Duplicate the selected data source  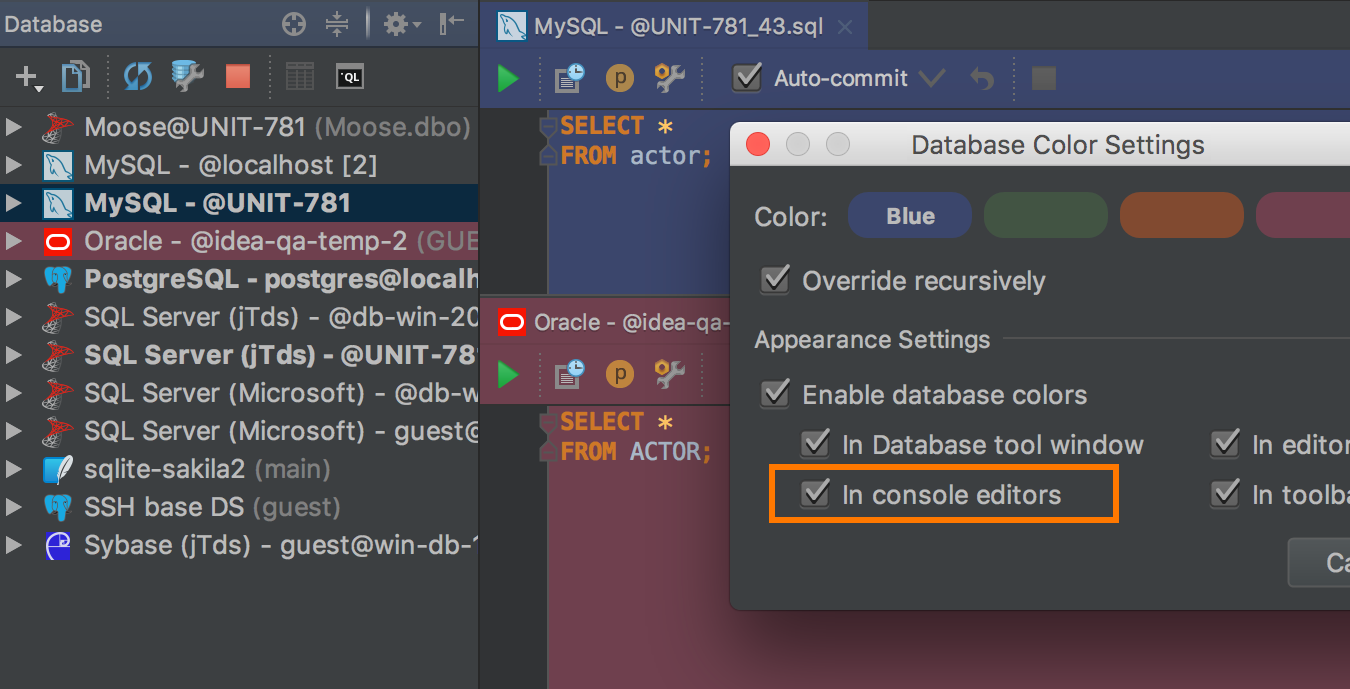(76, 77)
